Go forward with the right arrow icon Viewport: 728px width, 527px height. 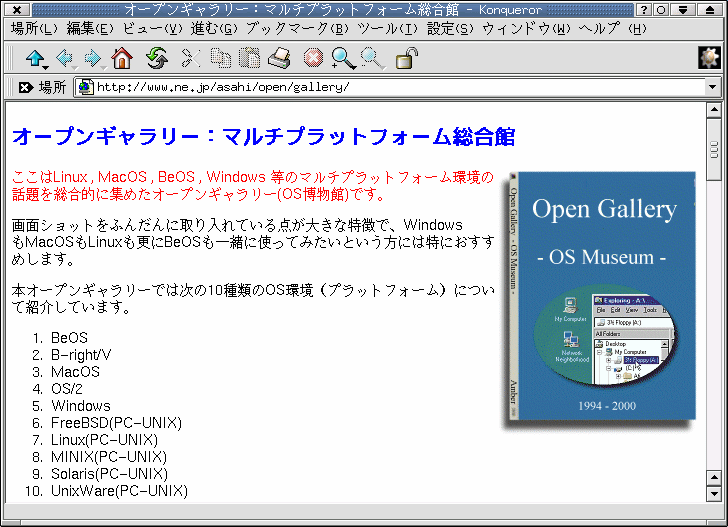click(93, 59)
